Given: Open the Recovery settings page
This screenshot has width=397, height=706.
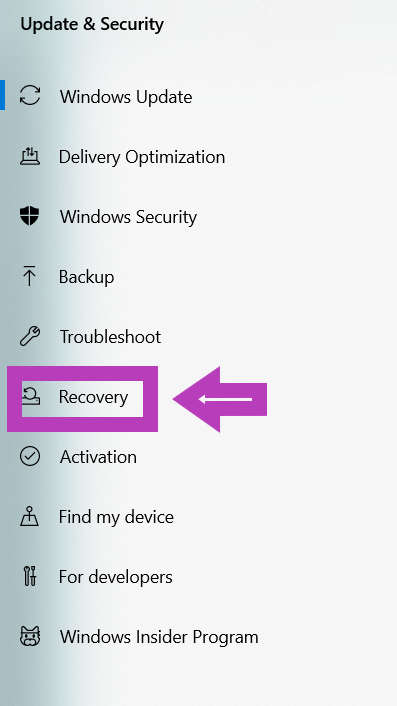Looking at the screenshot, I should (x=93, y=397).
